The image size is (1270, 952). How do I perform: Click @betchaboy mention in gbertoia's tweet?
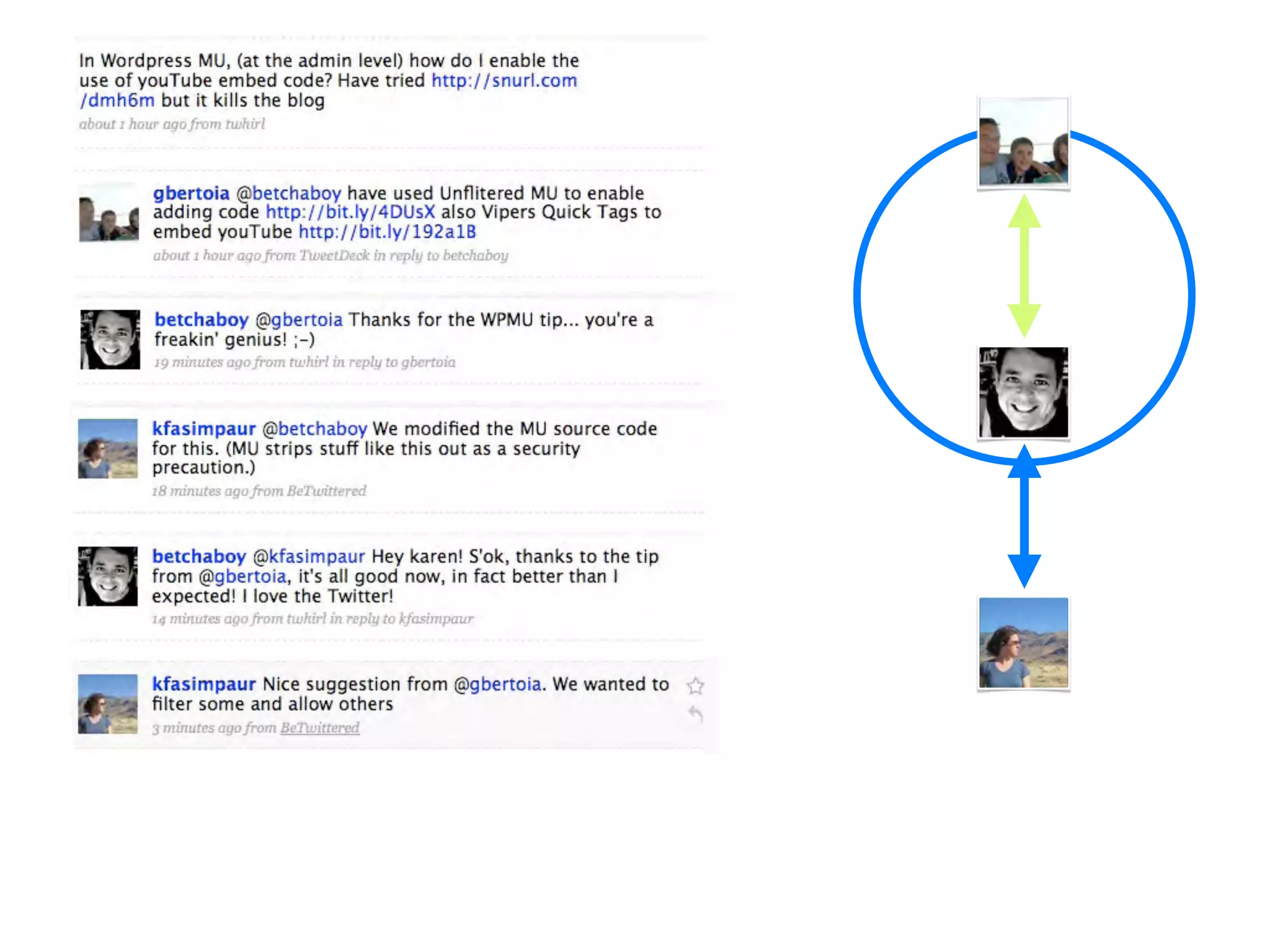[288, 193]
